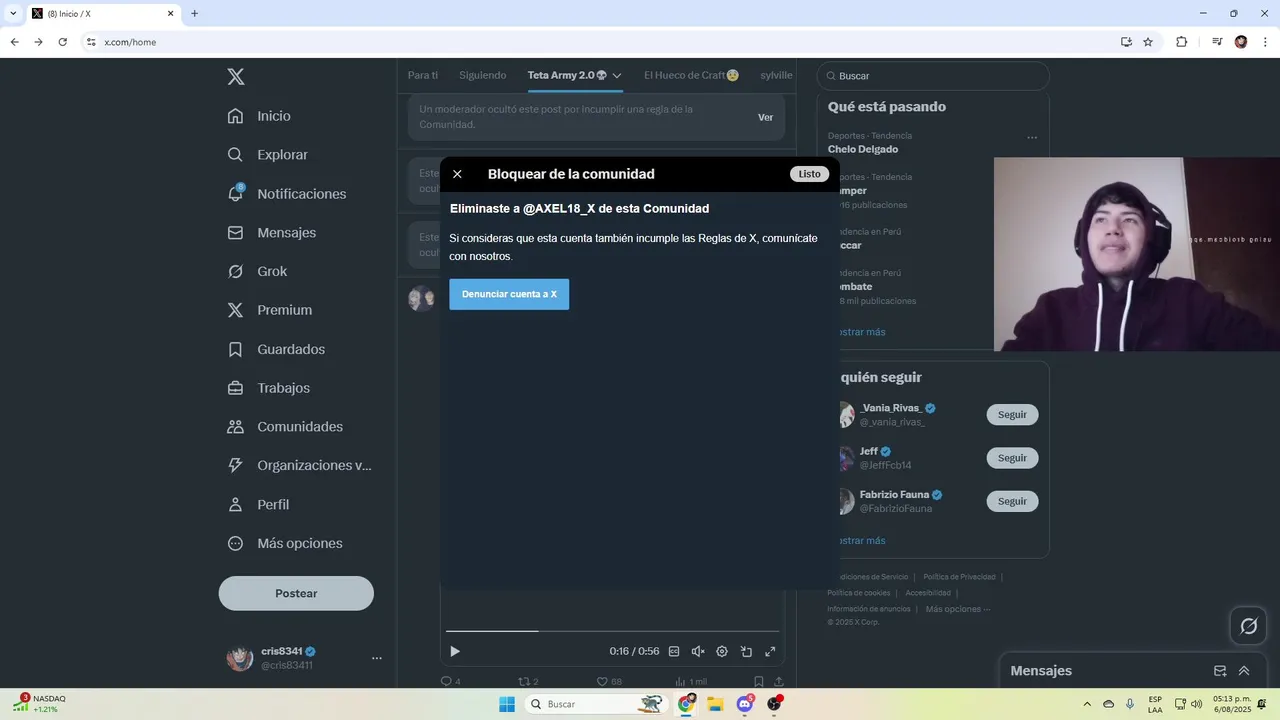This screenshot has width=1280, height=720.
Task: Open Discord from the taskbar
Action: [745, 704]
